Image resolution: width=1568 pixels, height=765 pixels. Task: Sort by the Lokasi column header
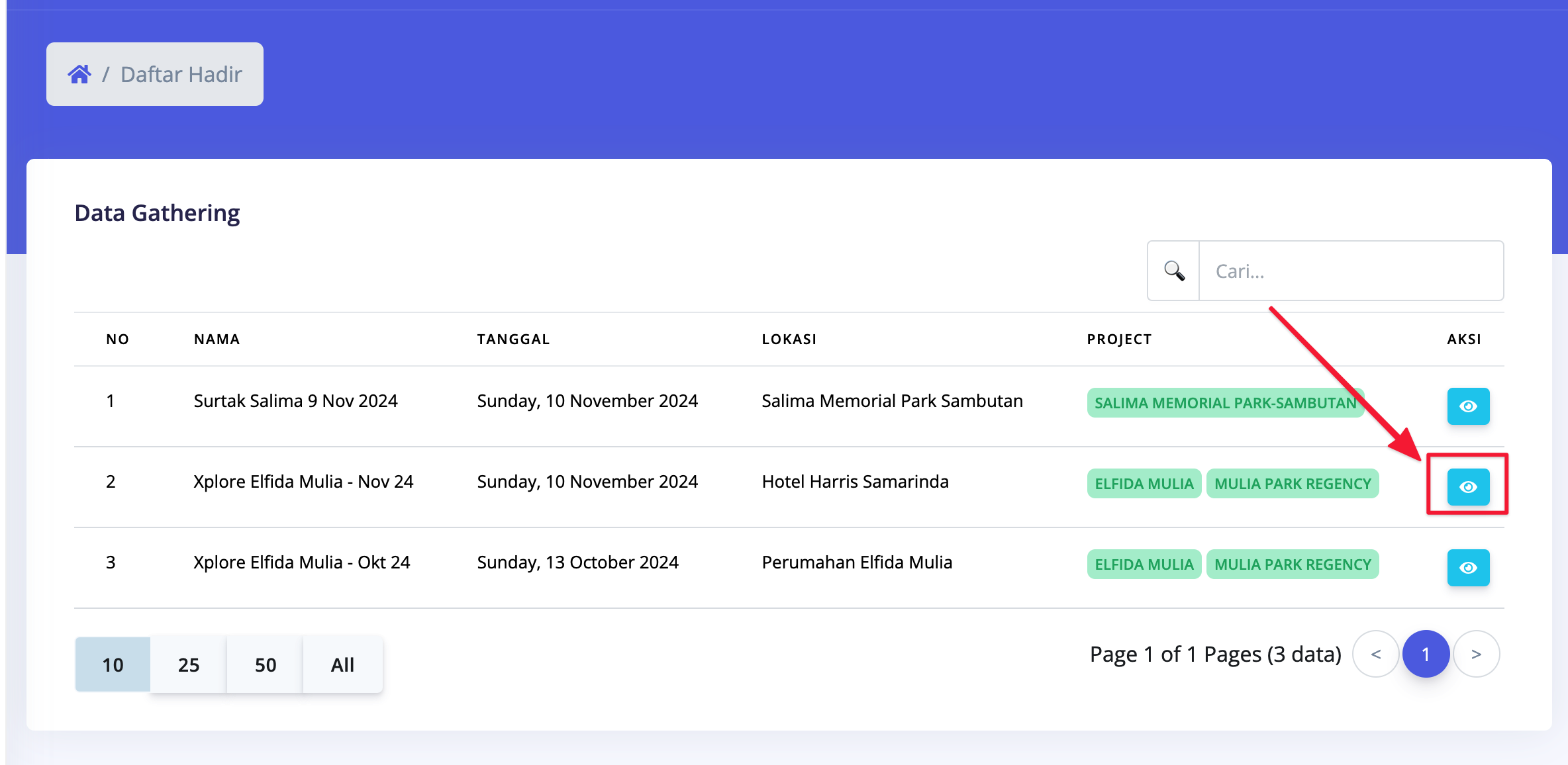pyautogui.click(x=789, y=339)
